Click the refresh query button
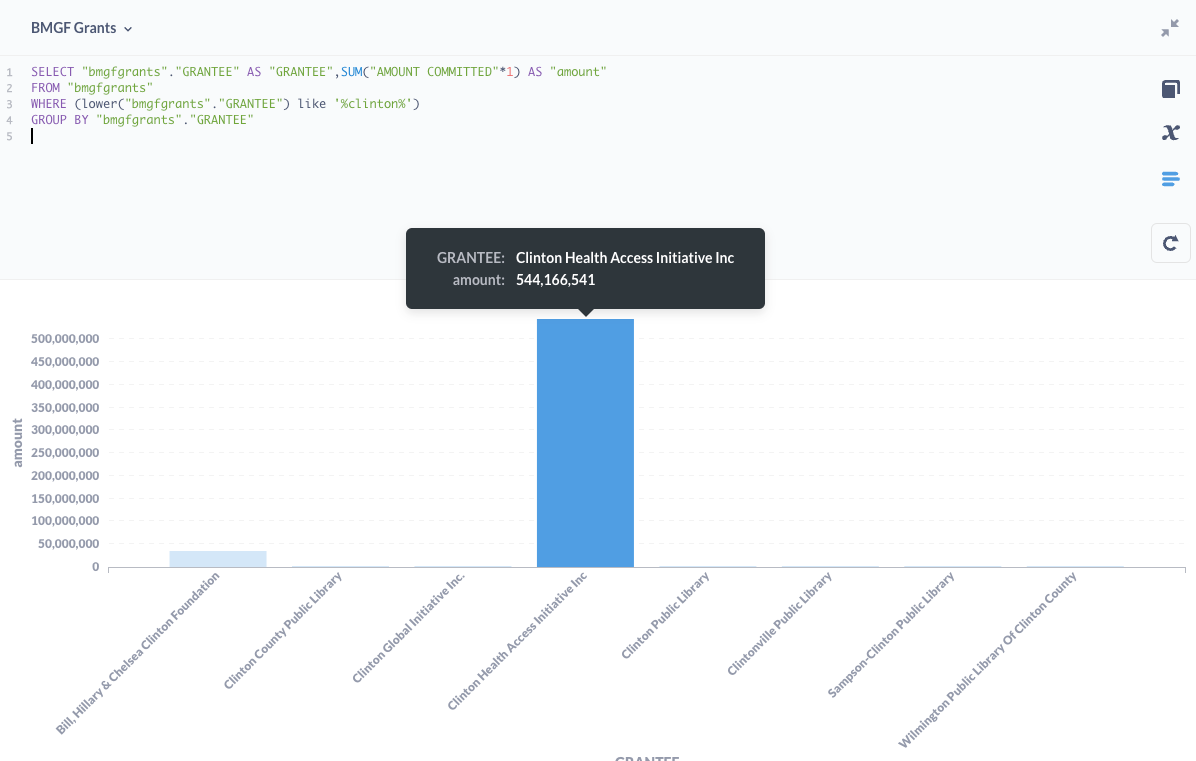Viewport: 1196px width, 761px height. (x=1170, y=243)
